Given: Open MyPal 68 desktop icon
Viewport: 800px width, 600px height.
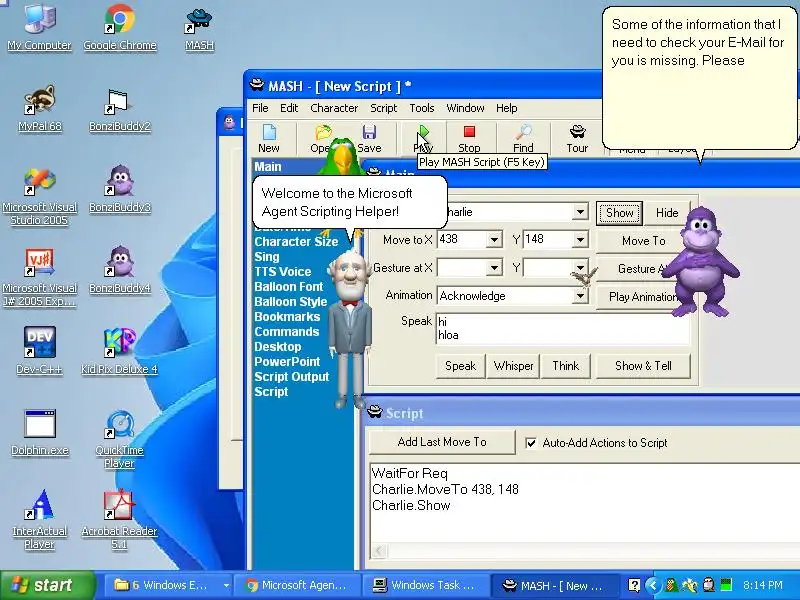Looking at the screenshot, I should (39, 108).
